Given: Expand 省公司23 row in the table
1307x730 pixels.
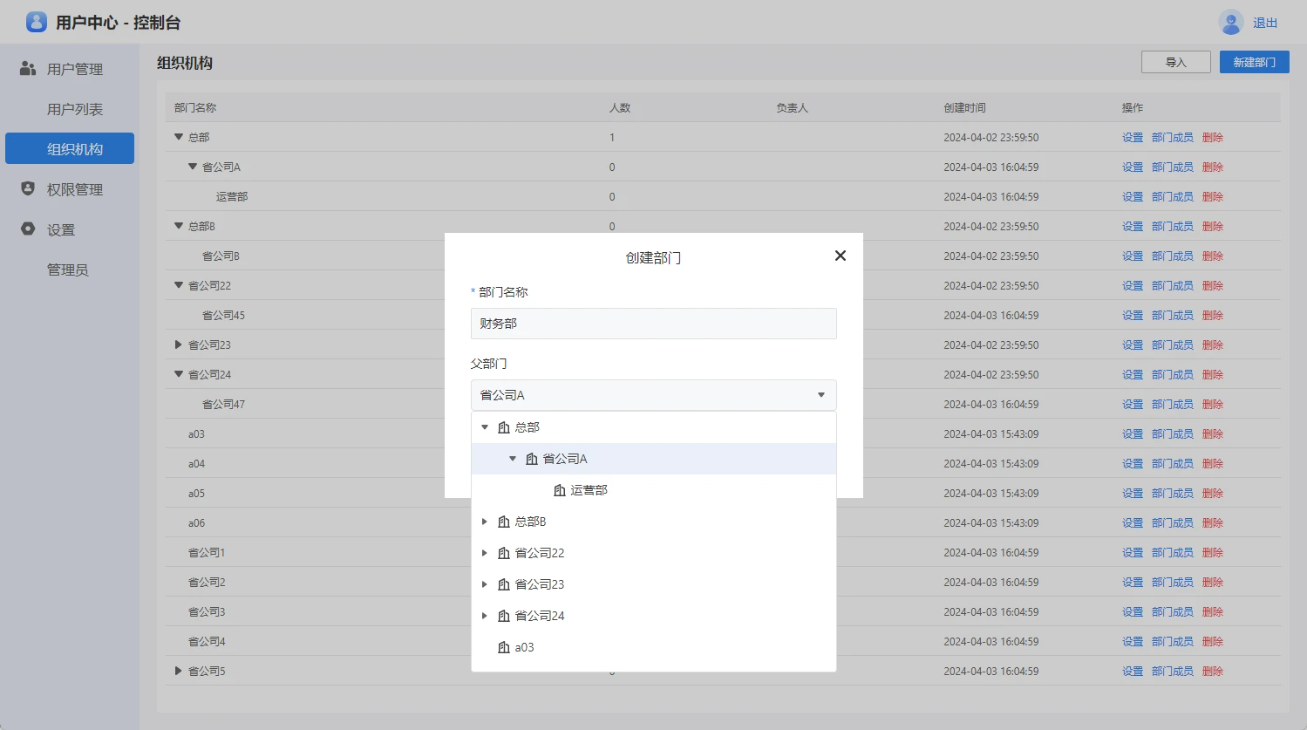Looking at the screenshot, I should coord(179,345).
